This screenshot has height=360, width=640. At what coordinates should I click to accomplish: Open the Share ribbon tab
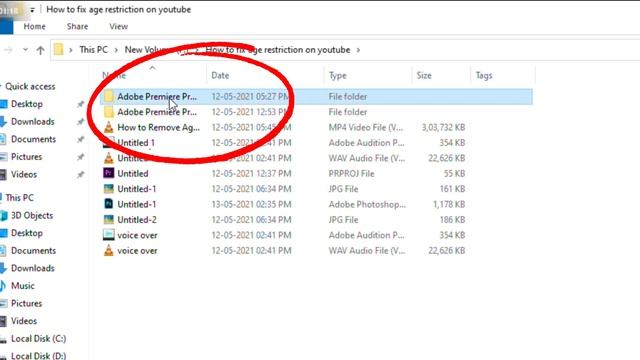coord(78,27)
